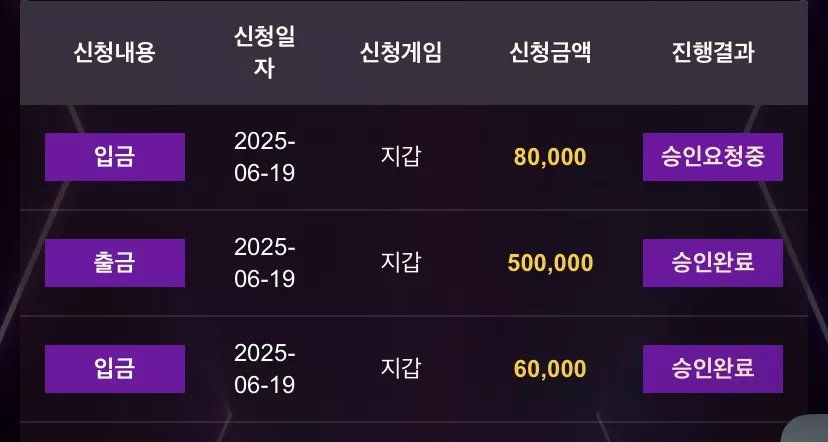
Task: Click the 입금 button in the 80,000 row
Action: click(115, 157)
